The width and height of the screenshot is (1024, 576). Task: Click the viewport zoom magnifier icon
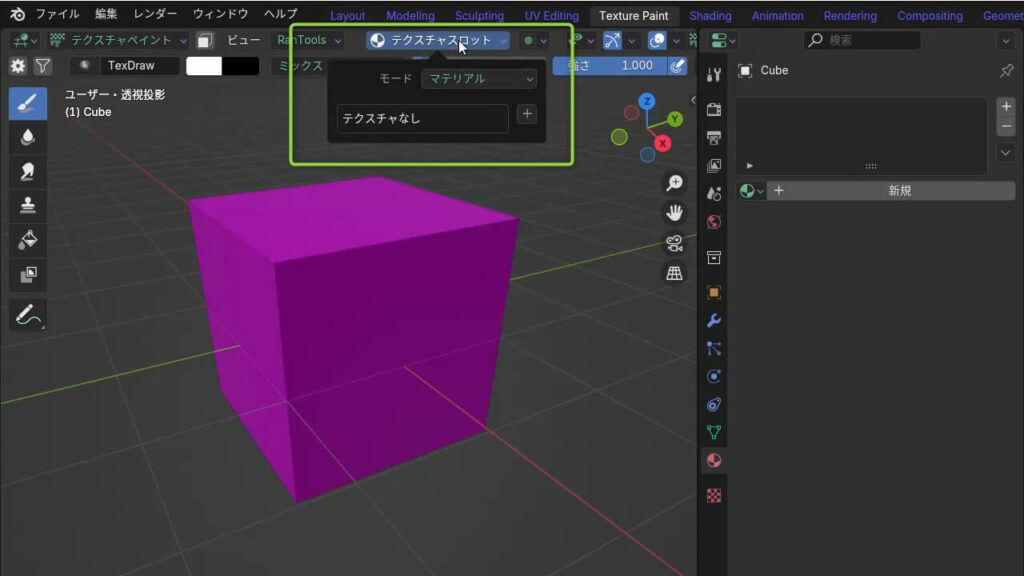click(674, 183)
